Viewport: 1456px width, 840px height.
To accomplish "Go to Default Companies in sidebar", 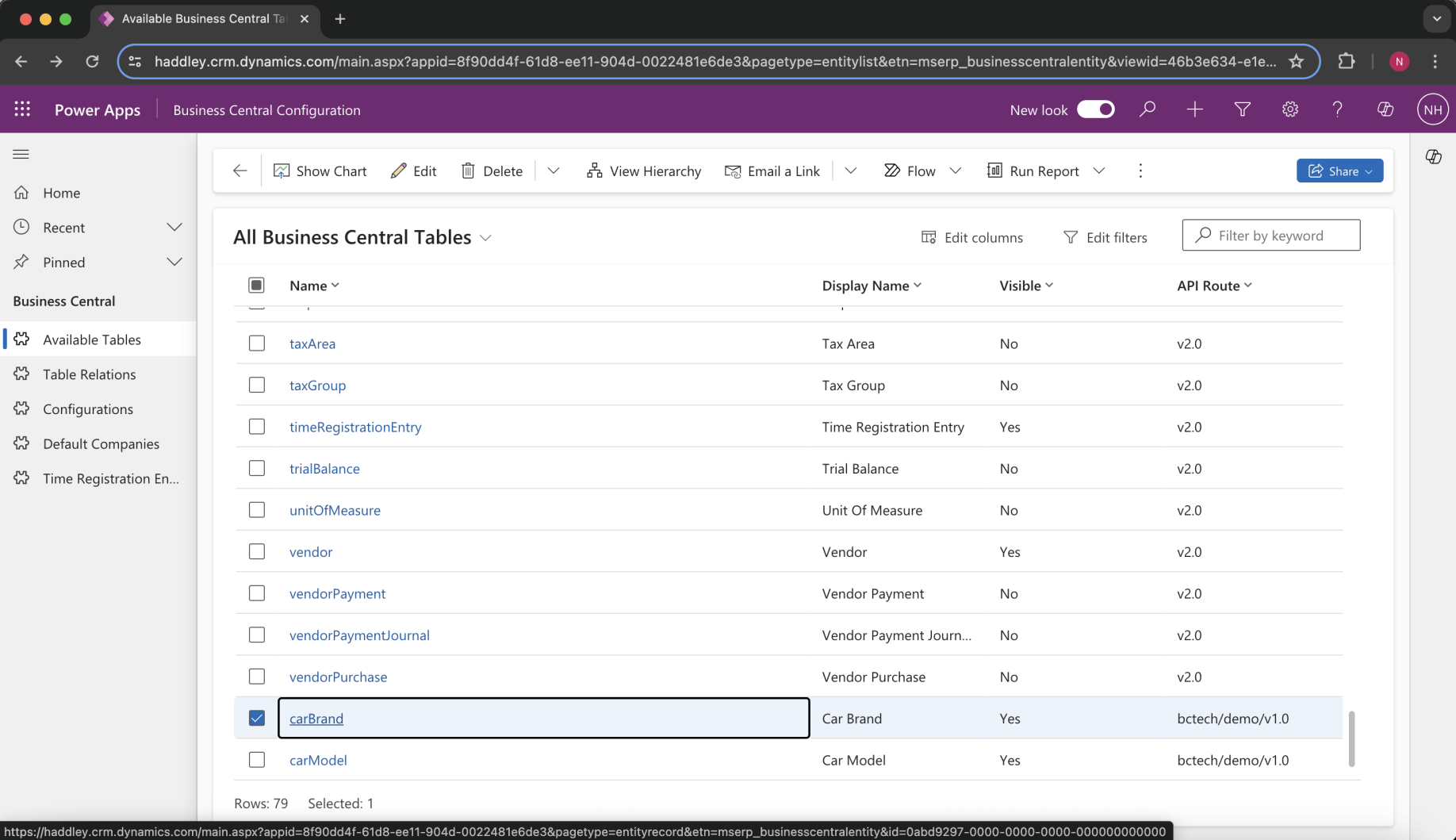I will [102, 443].
